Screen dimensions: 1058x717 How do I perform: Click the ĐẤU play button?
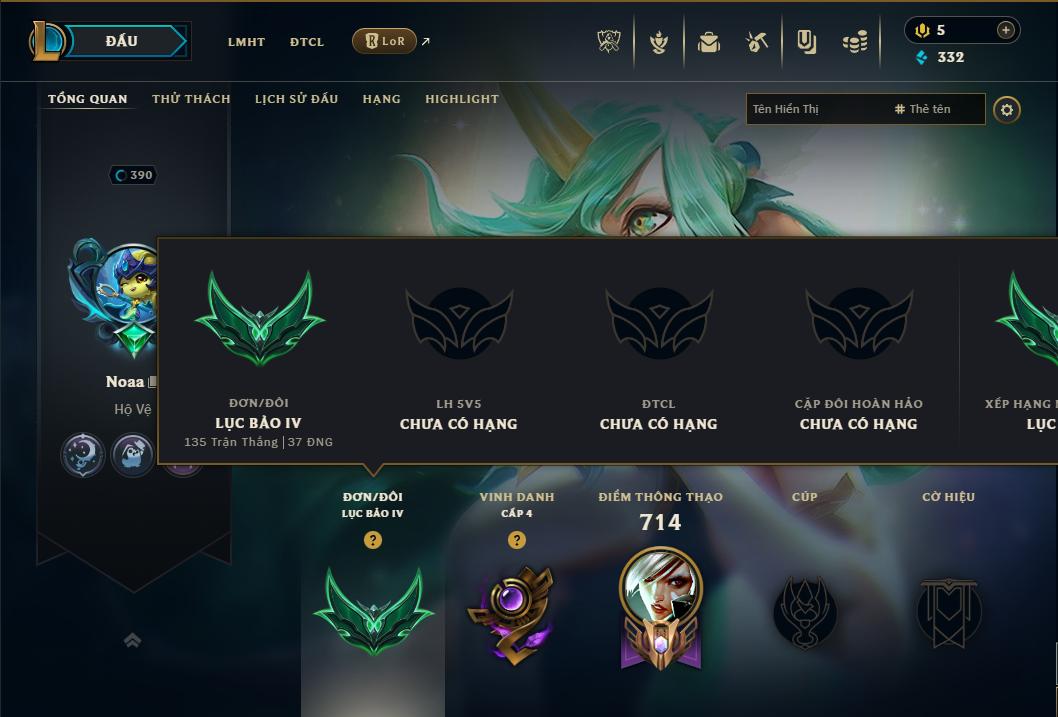(x=121, y=41)
